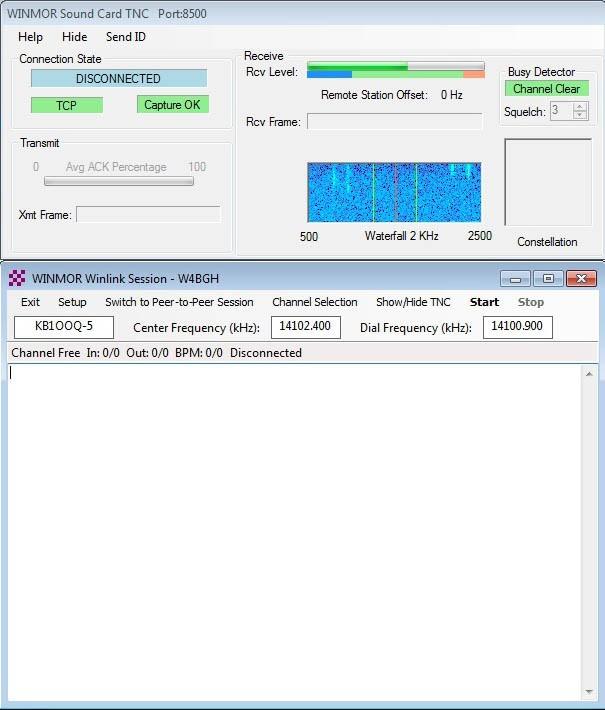605x710 pixels.
Task: Click the 'Remote Station Offset:' label
Action: point(375,95)
